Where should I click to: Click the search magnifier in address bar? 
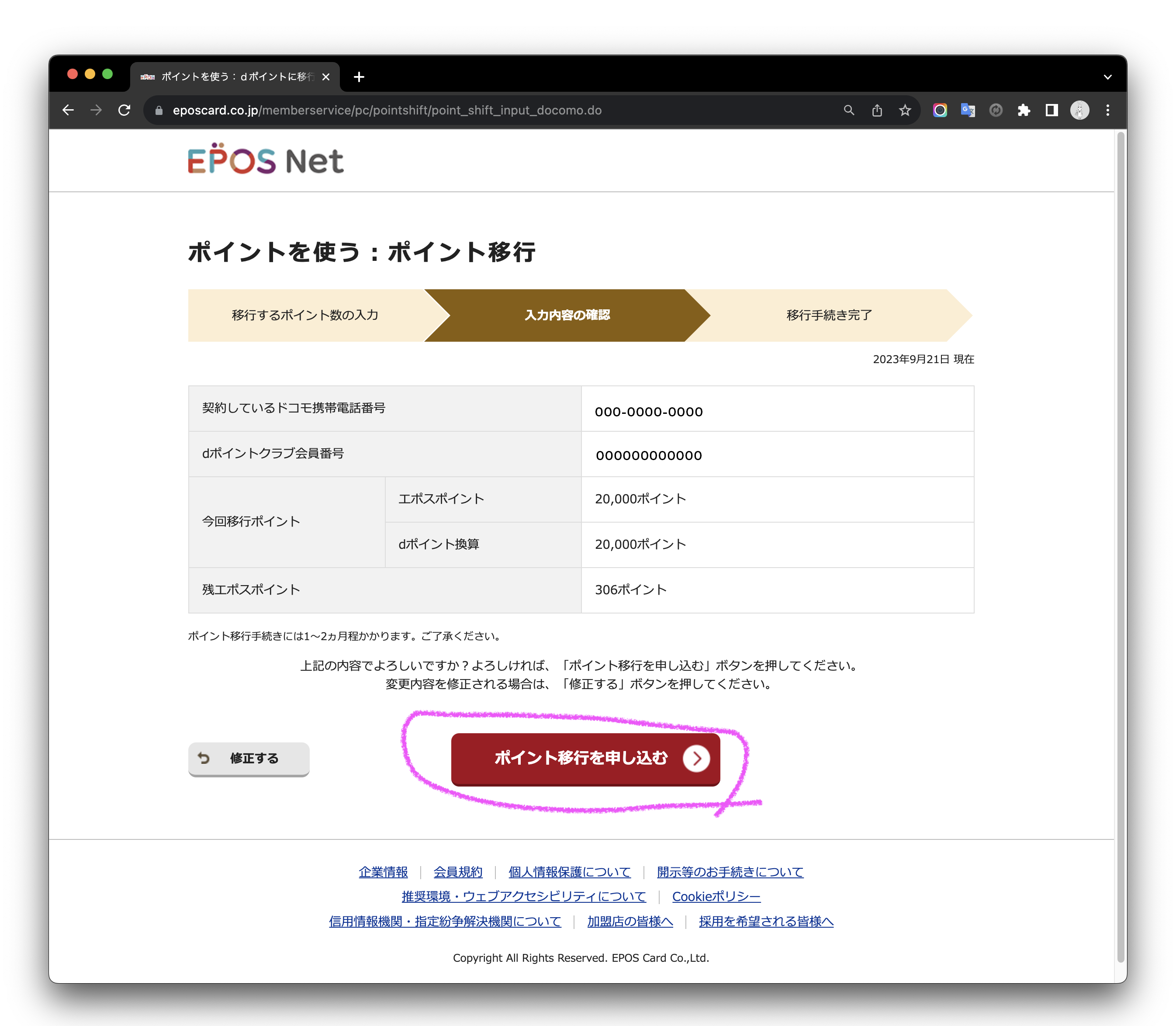click(x=849, y=110)
